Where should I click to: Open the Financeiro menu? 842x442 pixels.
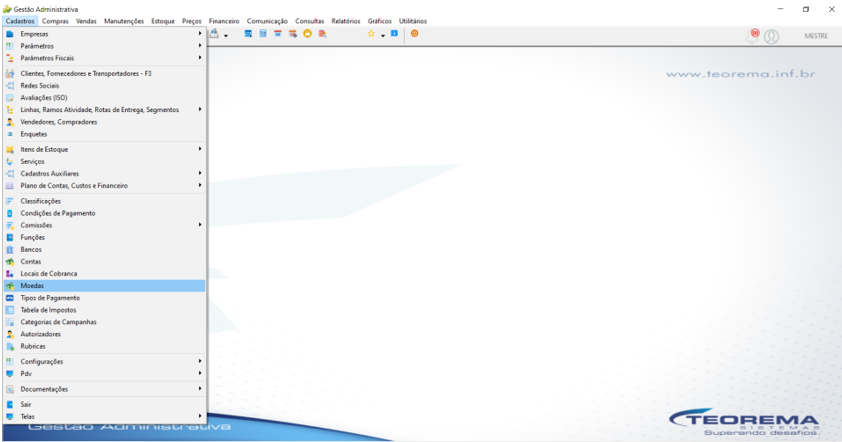224,21
